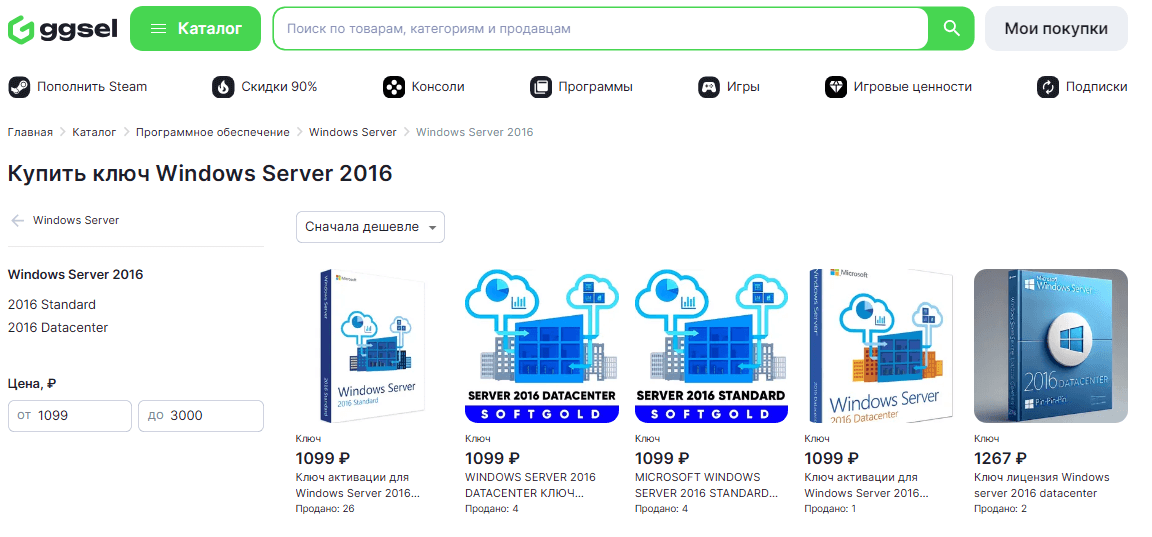
Task: Focus the product search field
Action: pos(600,29)
